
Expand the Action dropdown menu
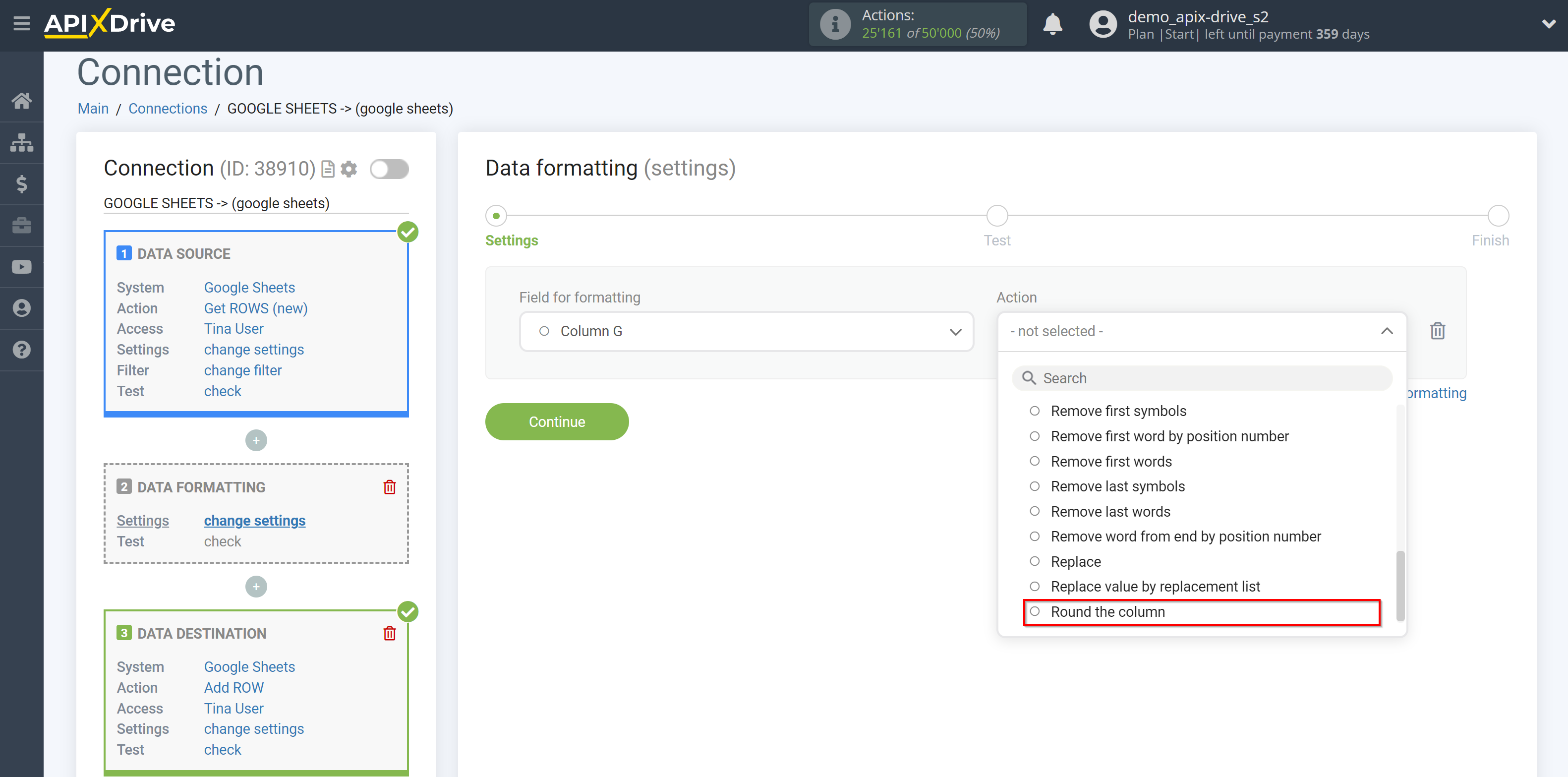pos(1201,331)
